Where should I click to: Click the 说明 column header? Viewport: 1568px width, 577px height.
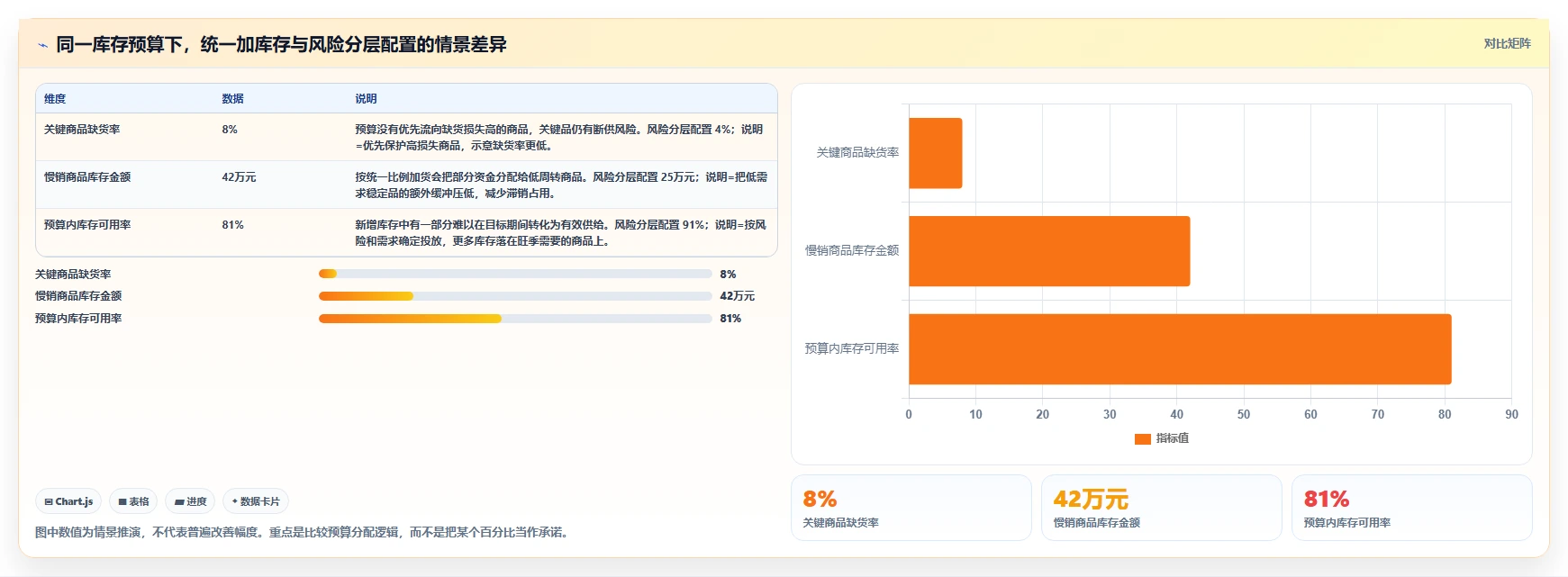coord(366,99)
